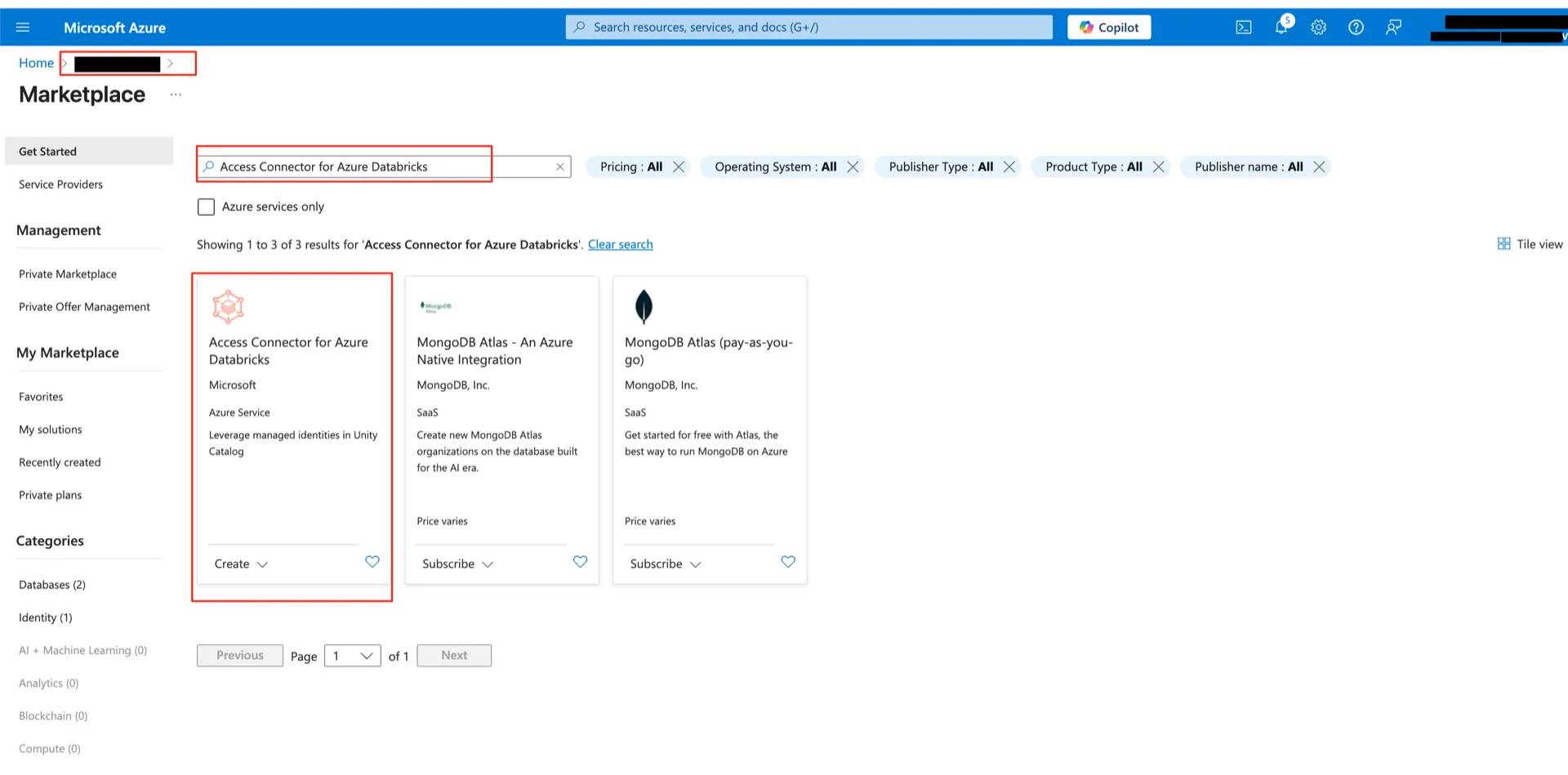Filter by Identity (1) category

[46, 617]
